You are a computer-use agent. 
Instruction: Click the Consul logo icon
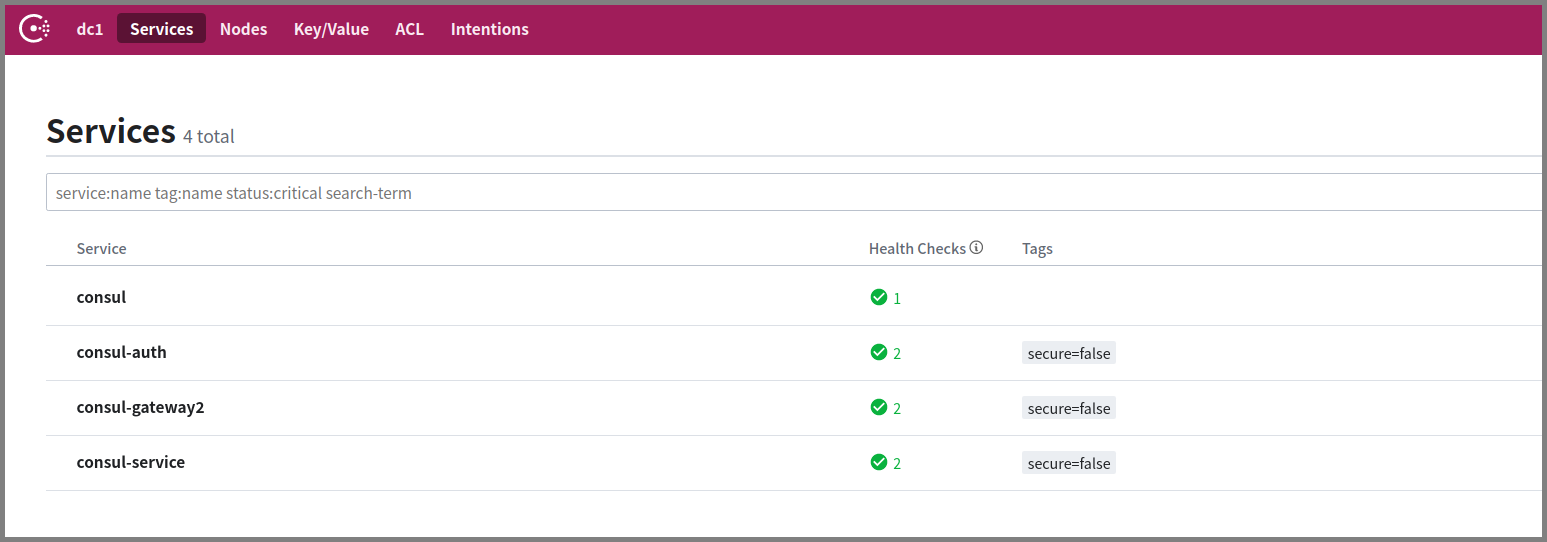pos(35,29)
